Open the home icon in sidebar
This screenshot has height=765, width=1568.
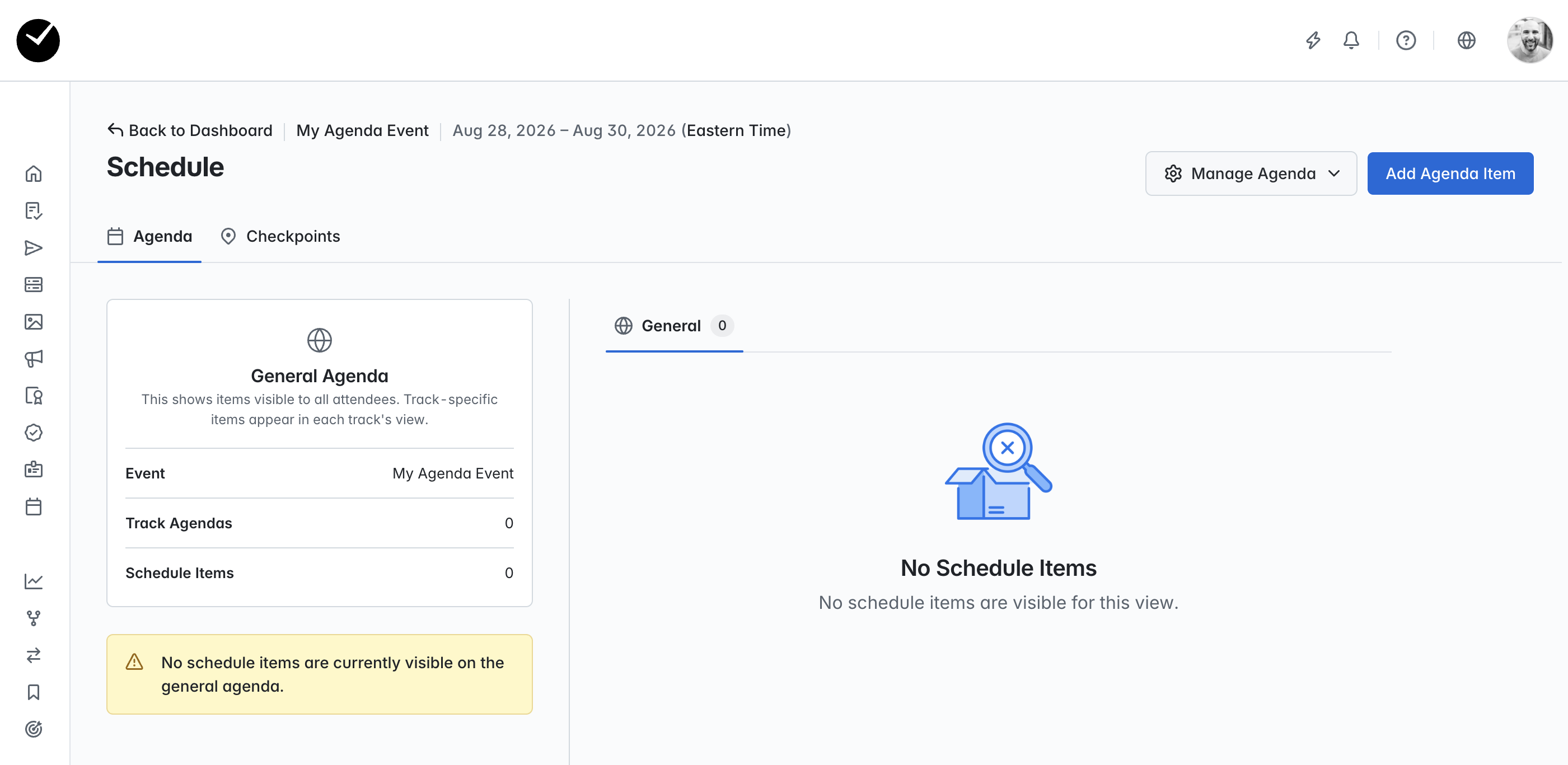(x=34, y=174)
